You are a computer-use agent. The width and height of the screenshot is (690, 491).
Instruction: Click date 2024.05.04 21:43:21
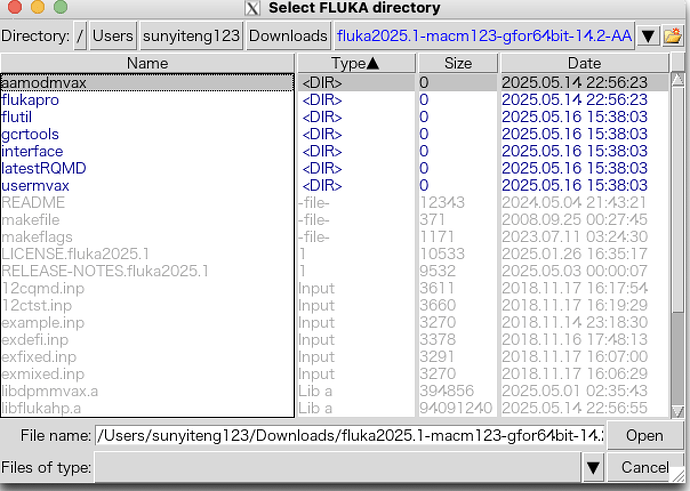(x=574, y=203)
